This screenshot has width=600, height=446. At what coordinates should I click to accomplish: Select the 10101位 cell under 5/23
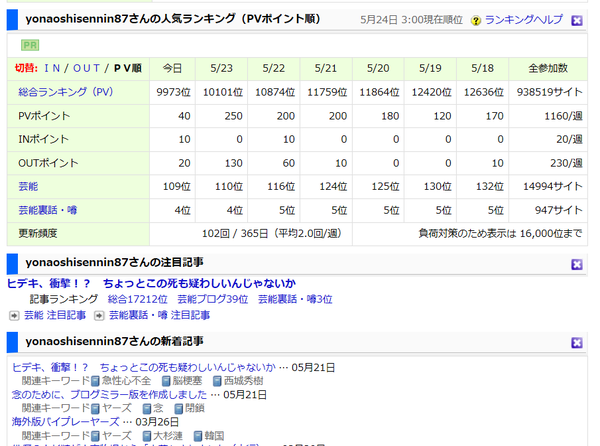coord(222,92)
